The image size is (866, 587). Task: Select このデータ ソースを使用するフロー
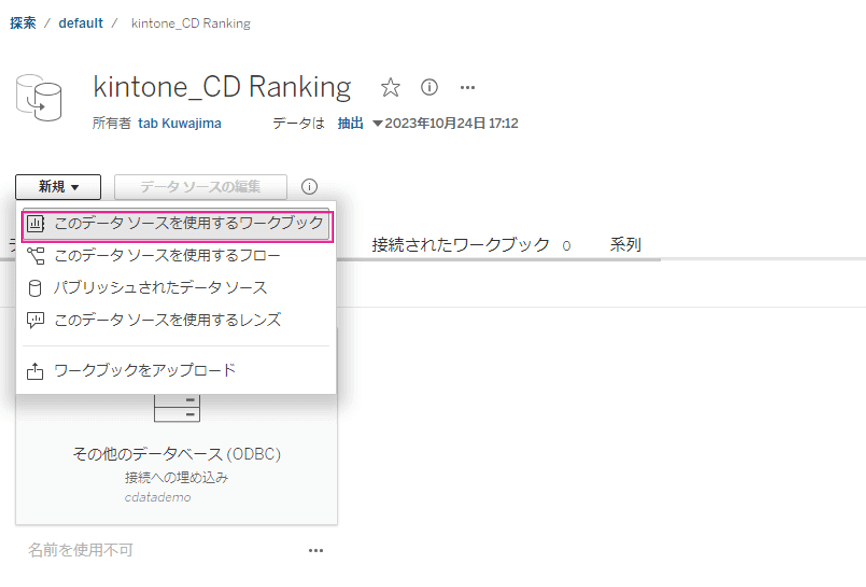(177, 256)
